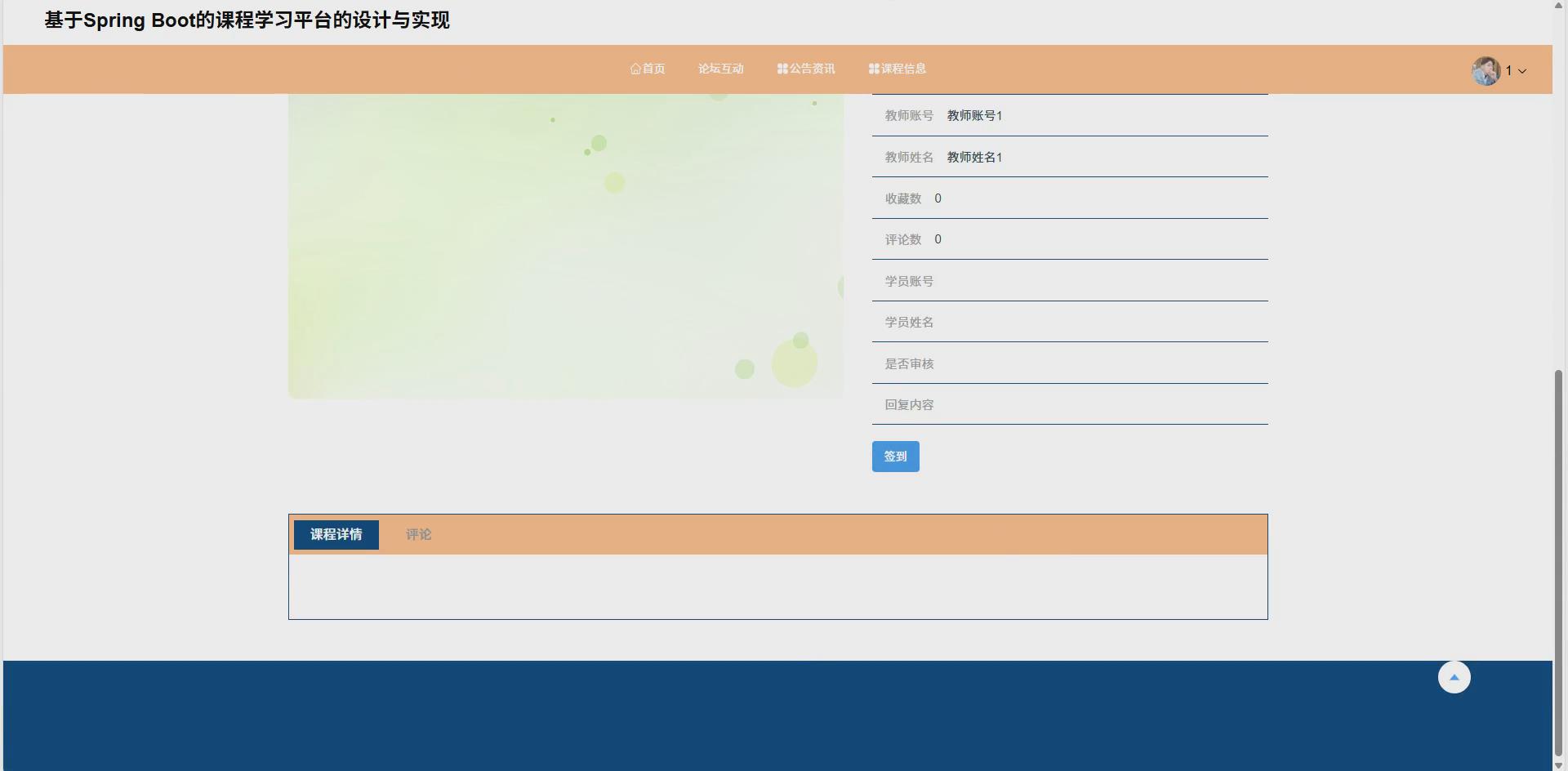Select the 课程详情 tab

click(x=336, y=534)
